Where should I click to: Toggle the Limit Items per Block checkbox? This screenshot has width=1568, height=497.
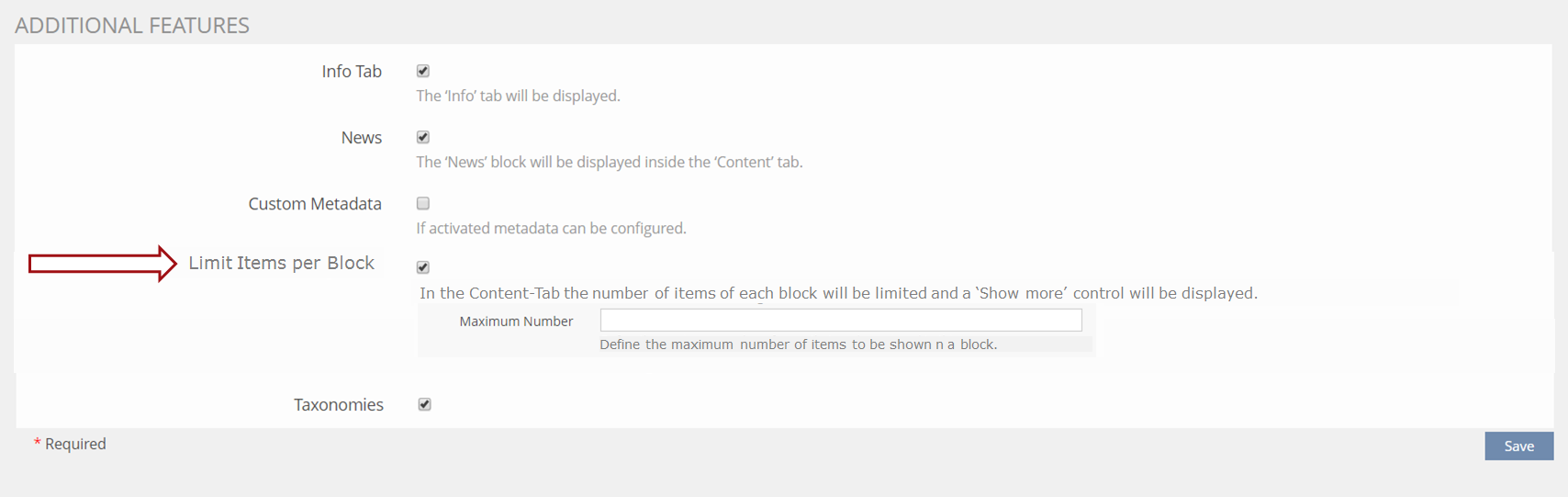tap(423, 267)
